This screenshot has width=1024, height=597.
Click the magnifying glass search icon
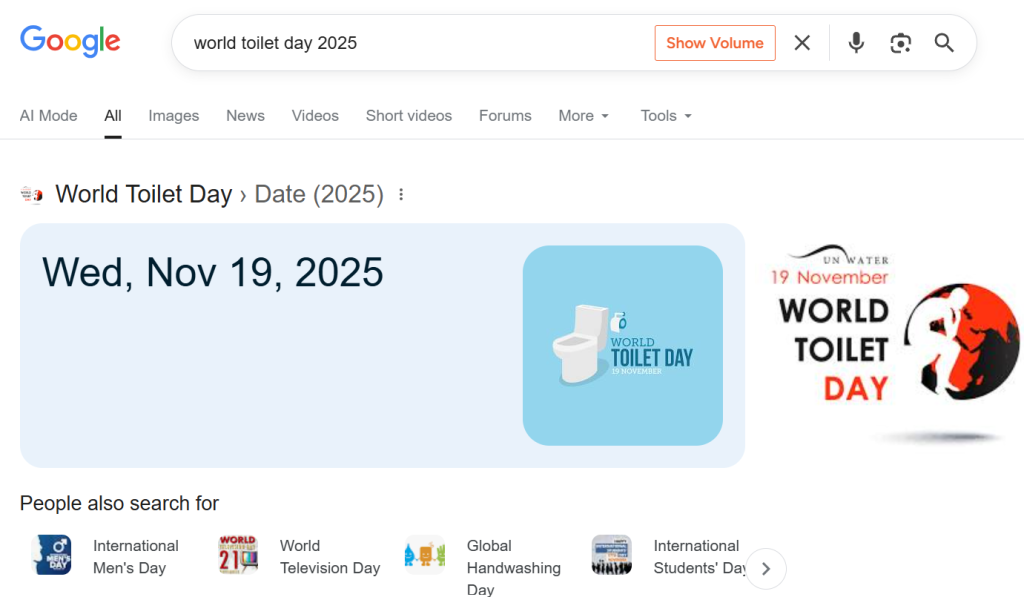tap(944, 43)
